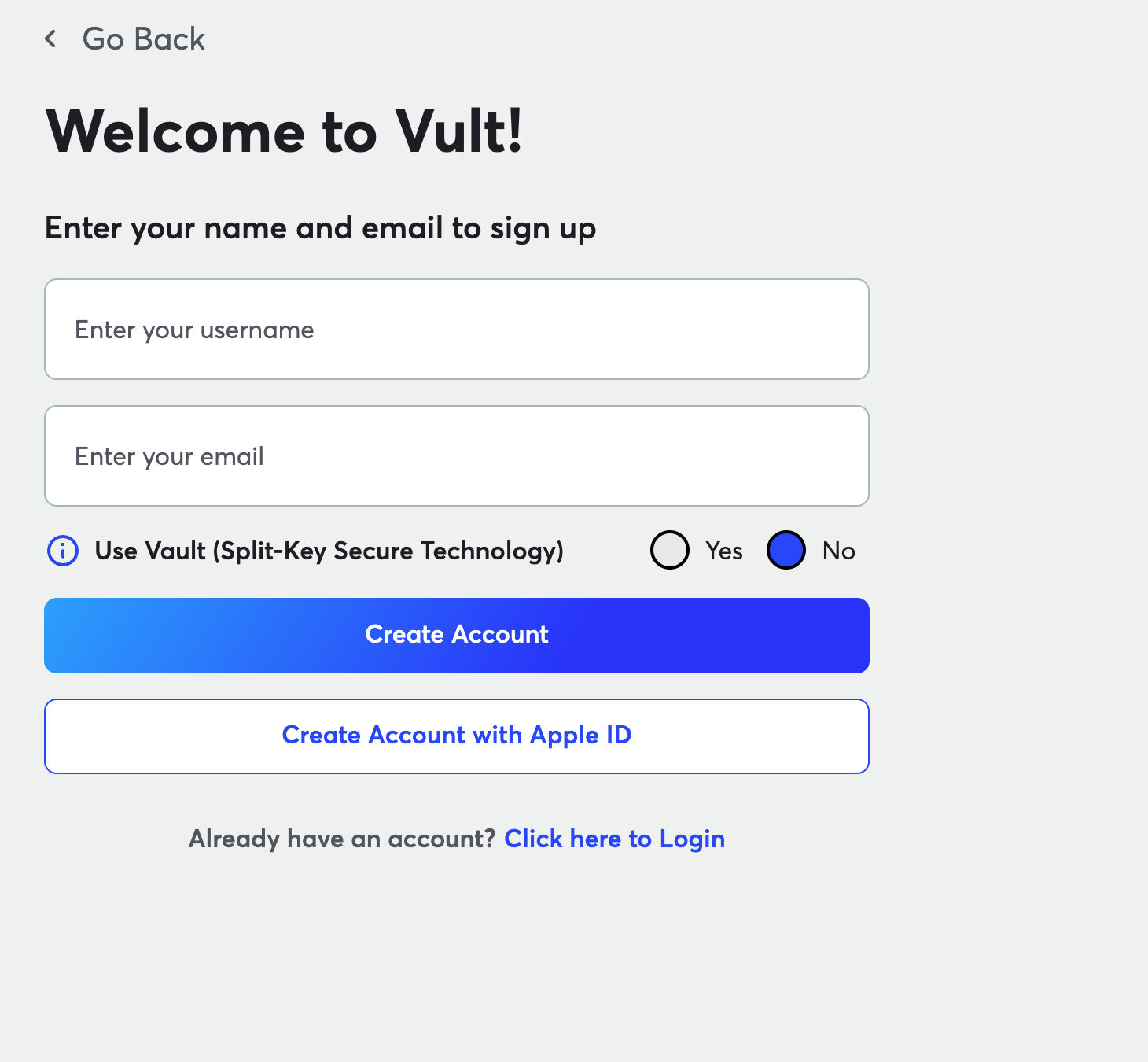Open the Click here to Login link

point(614,839)
